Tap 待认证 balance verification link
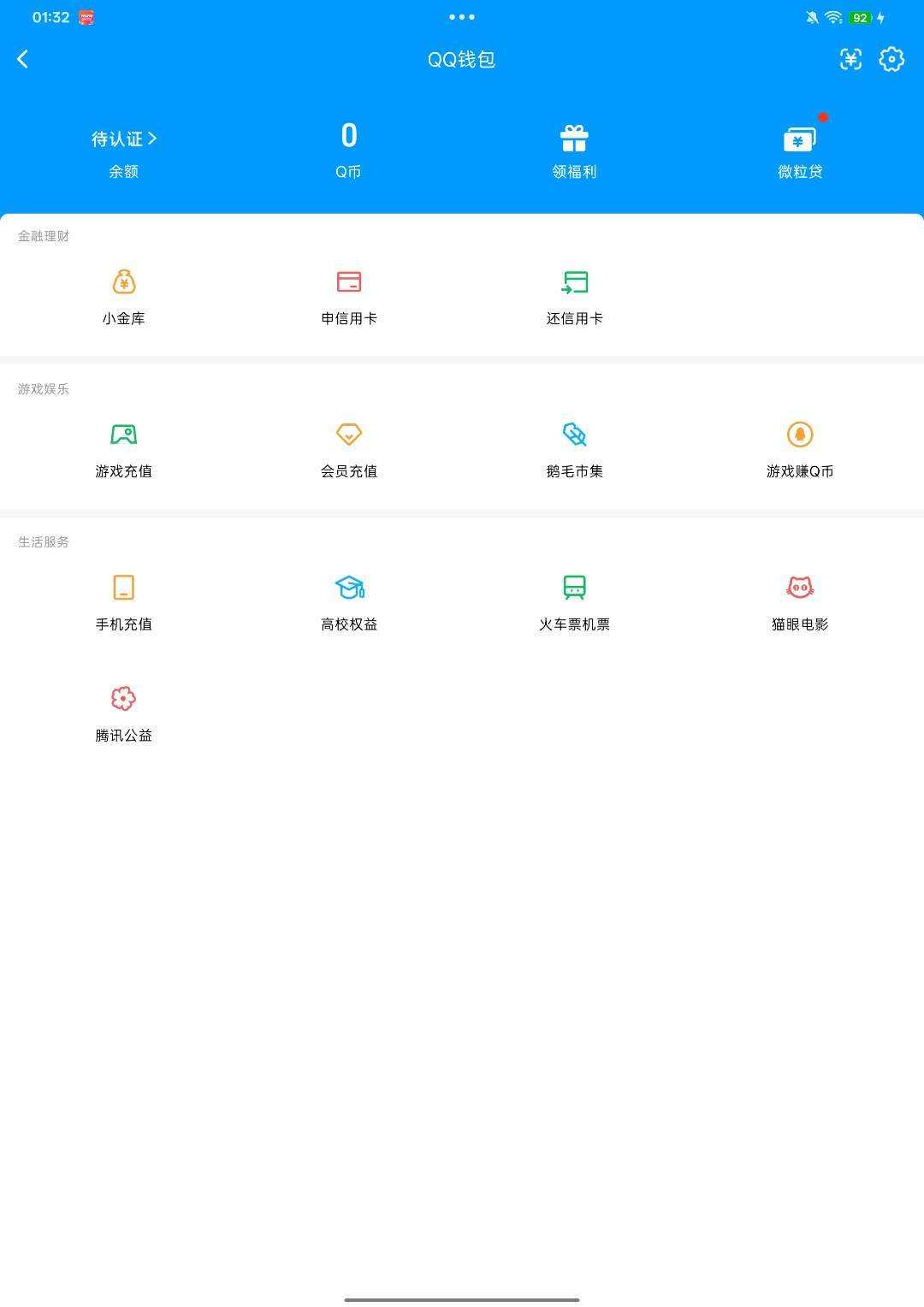This screenshot has height=1307, width=924. [x=124, y=139]
